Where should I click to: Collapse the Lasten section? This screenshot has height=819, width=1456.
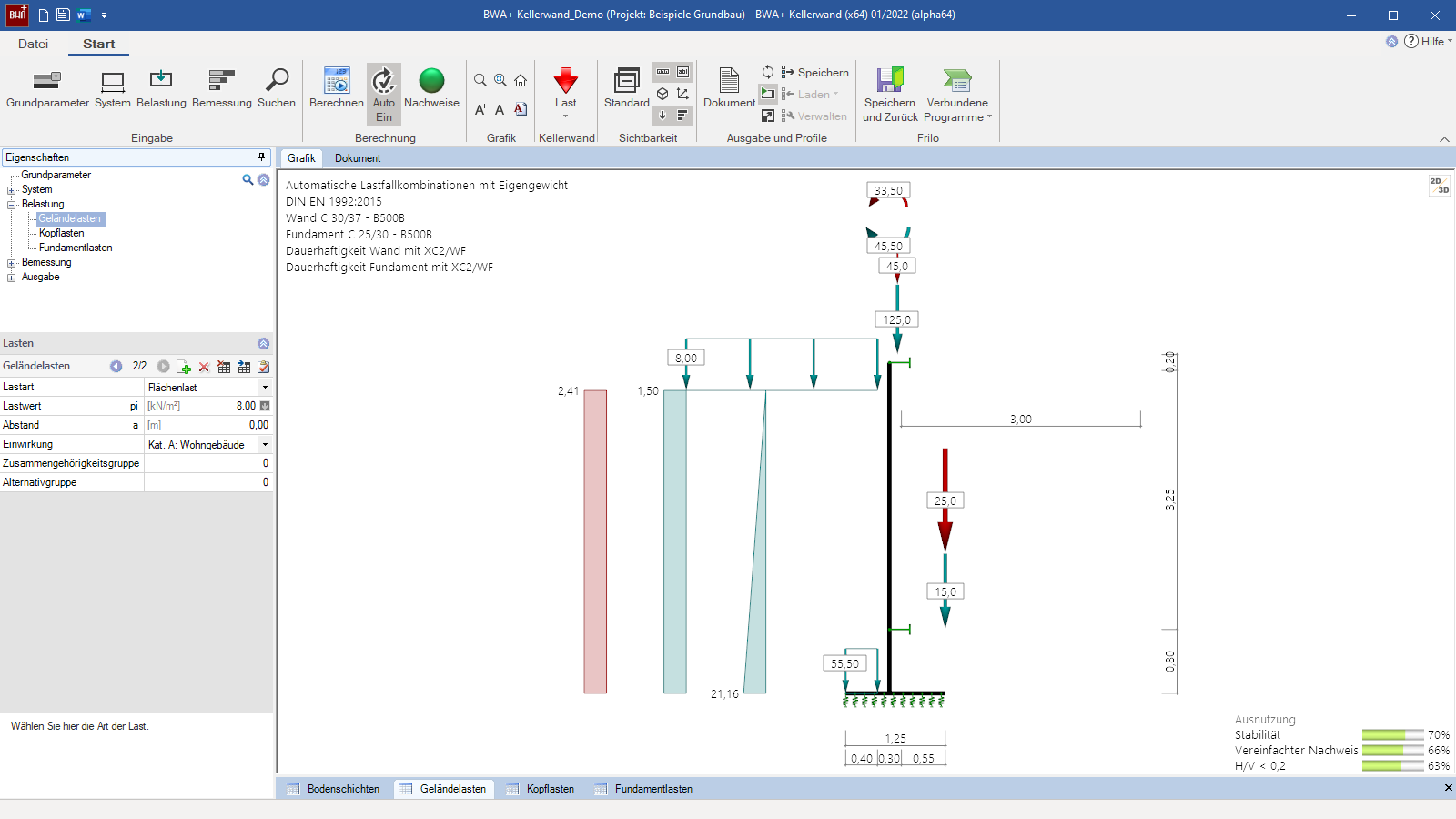point(263,343)
